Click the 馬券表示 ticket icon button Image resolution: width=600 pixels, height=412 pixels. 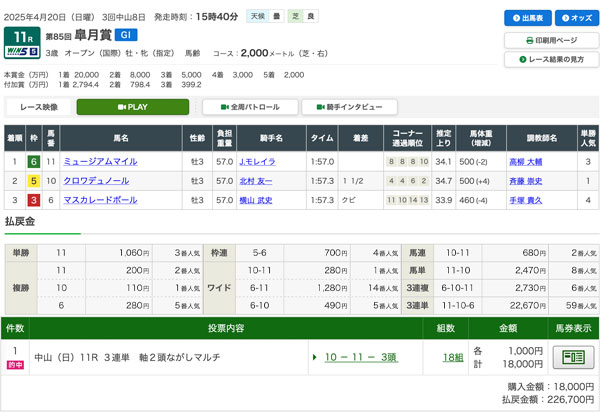point(573,357)
